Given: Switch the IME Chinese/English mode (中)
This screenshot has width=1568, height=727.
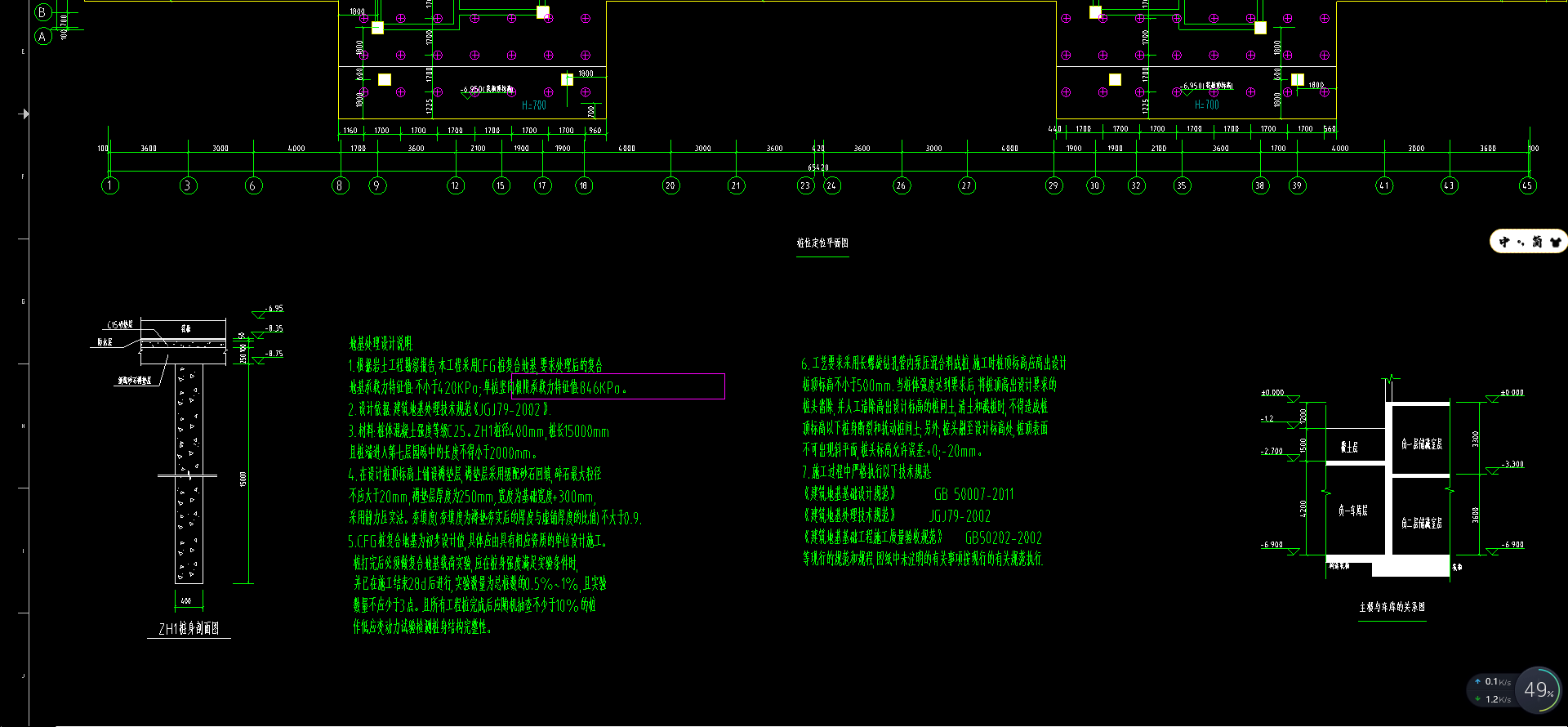Looking at the screenshot, I should [x=1504, y=242].
